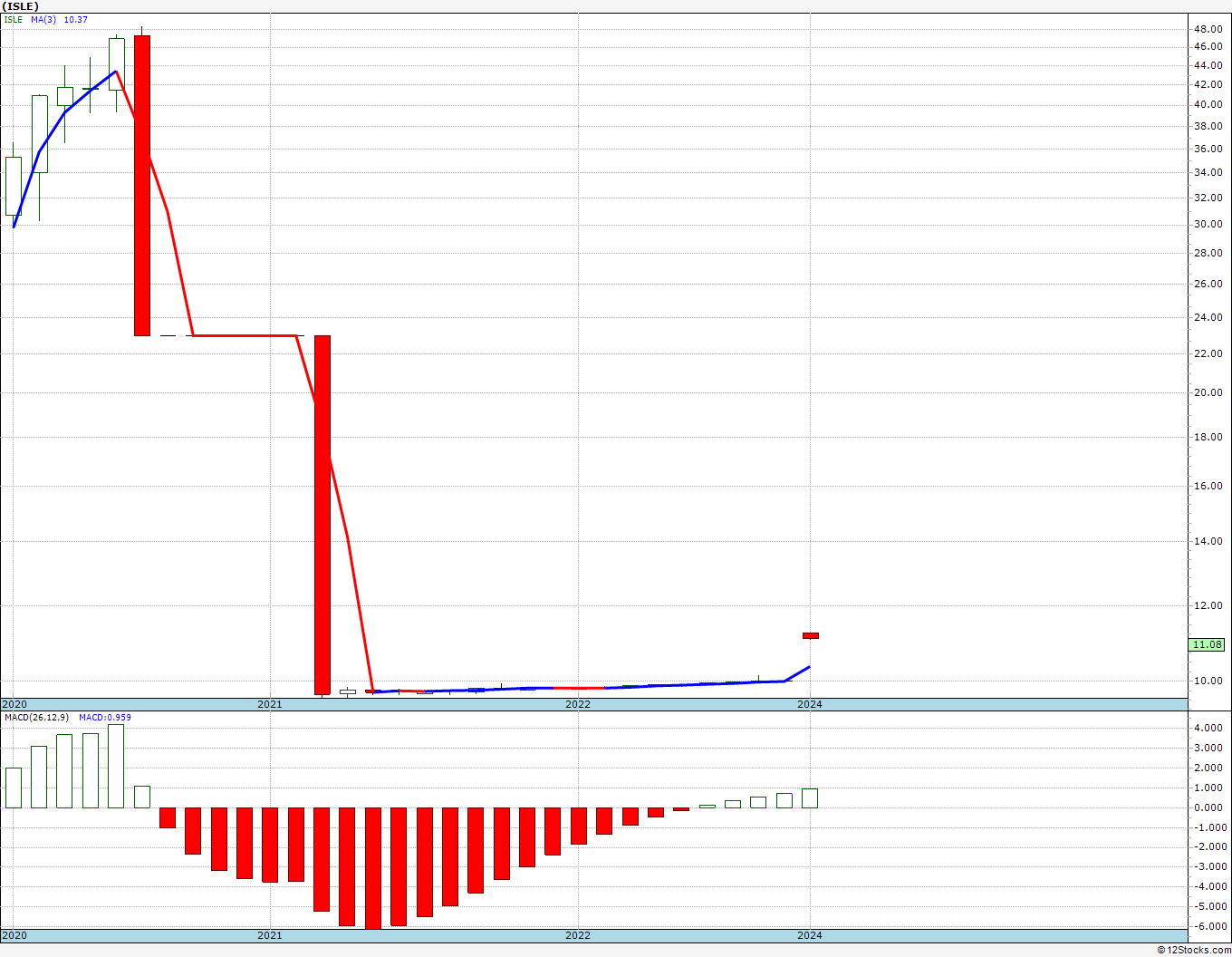Select the 2024 marker on price timeline
1232x957 pixels.
click(810, 704)
